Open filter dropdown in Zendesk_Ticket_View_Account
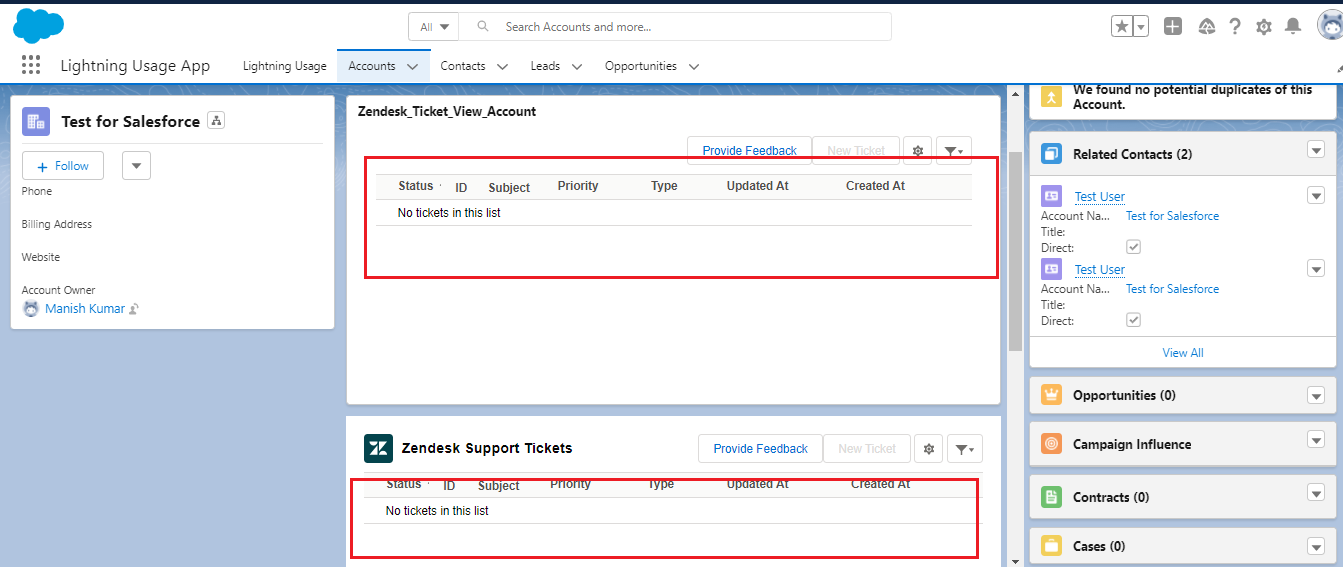This screenshot has width=1343, height=567. [x=953, y=151]
